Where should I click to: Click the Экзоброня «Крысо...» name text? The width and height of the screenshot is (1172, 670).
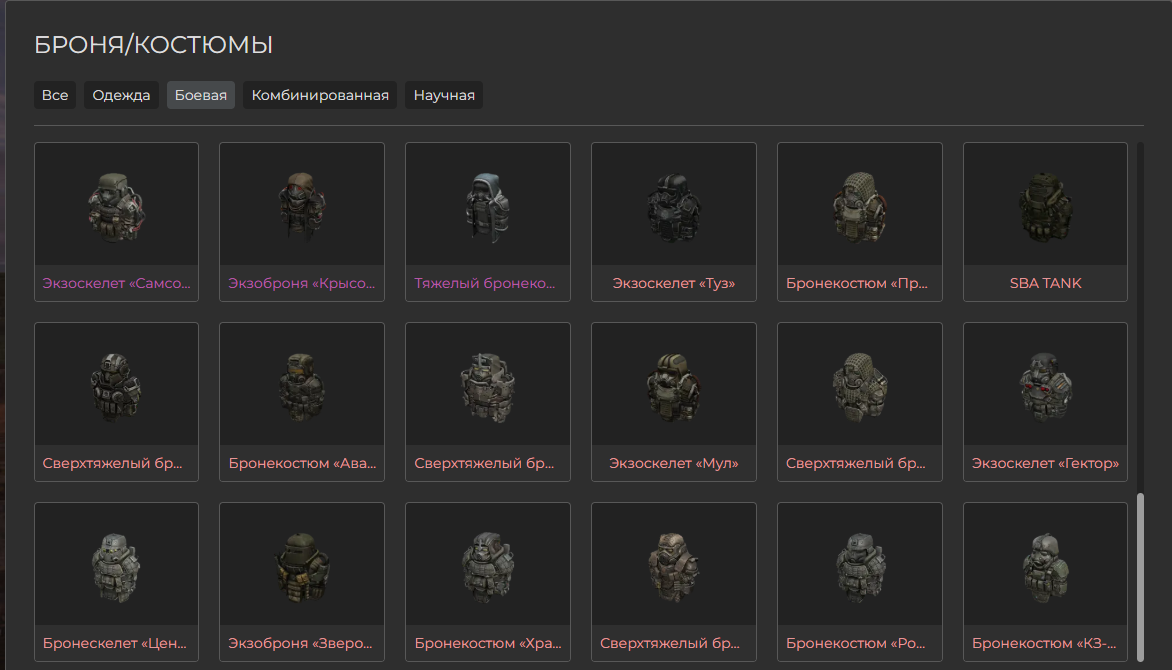click(302, 283)
